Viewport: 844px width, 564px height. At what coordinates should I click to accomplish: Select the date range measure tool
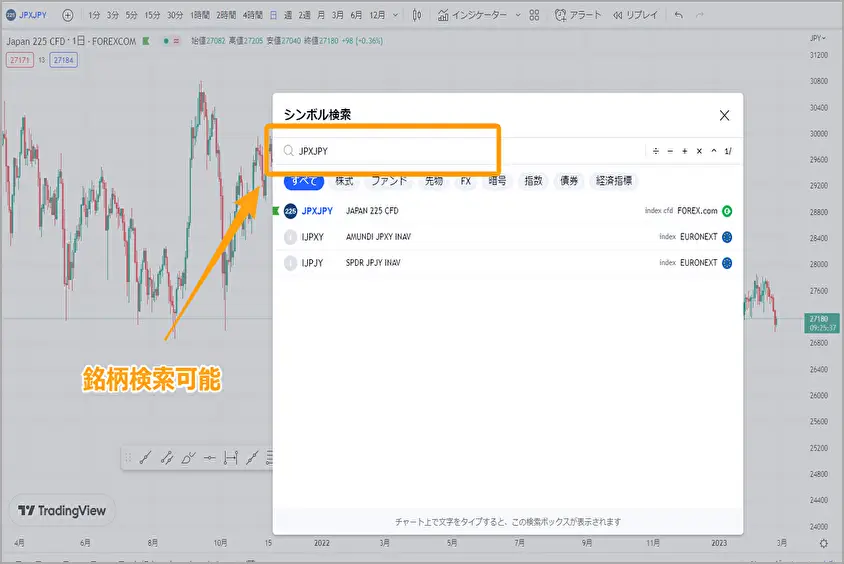coord(231,458)
